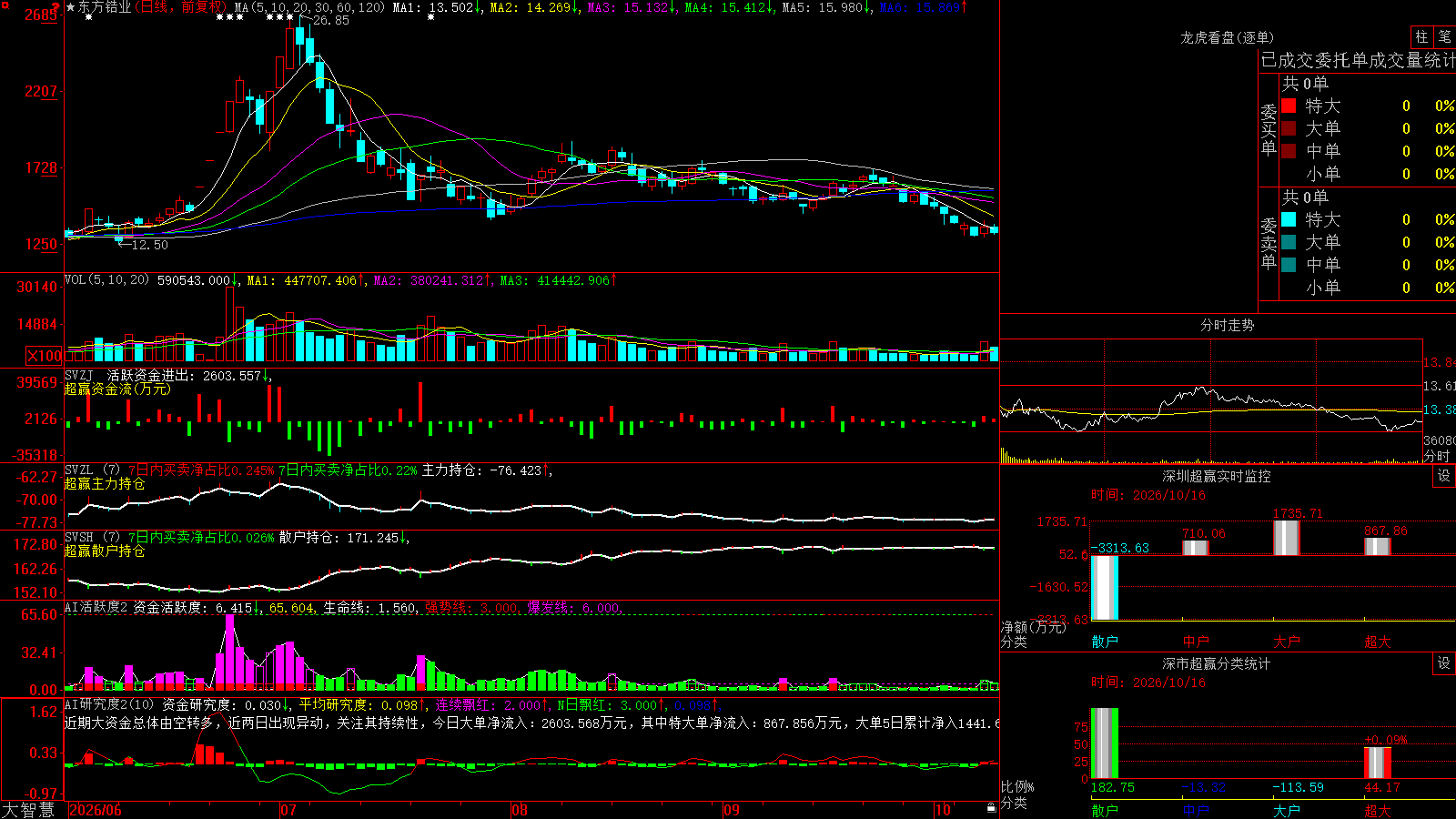Jump to the 08 month marker

pos(520,810)
